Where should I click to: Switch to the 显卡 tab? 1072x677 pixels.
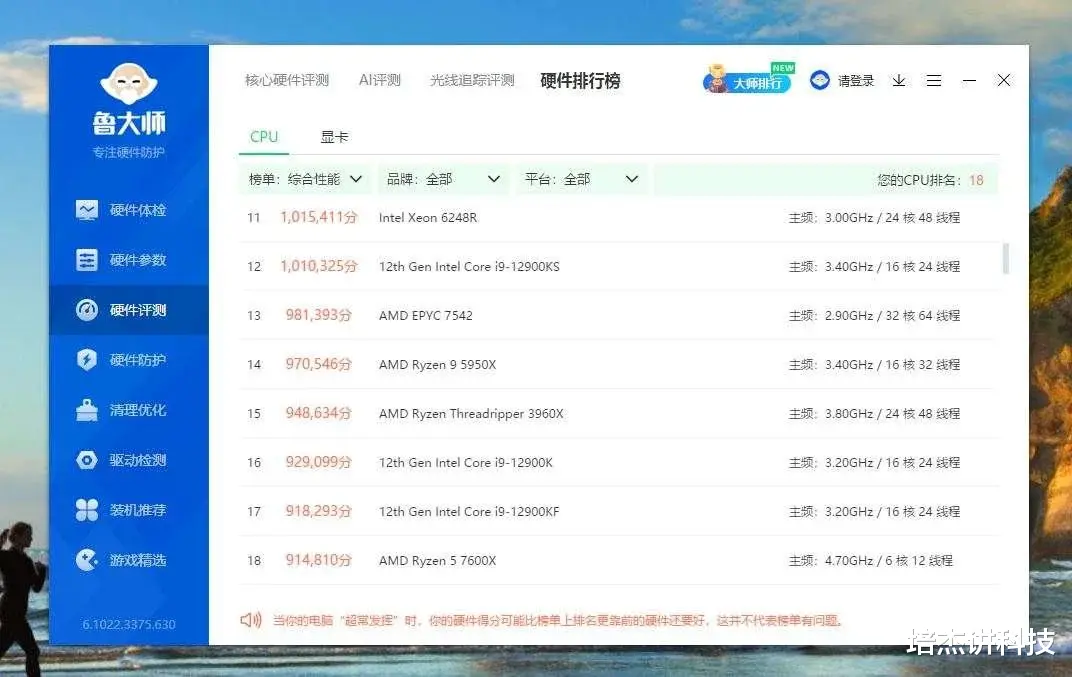pos(334,137)
